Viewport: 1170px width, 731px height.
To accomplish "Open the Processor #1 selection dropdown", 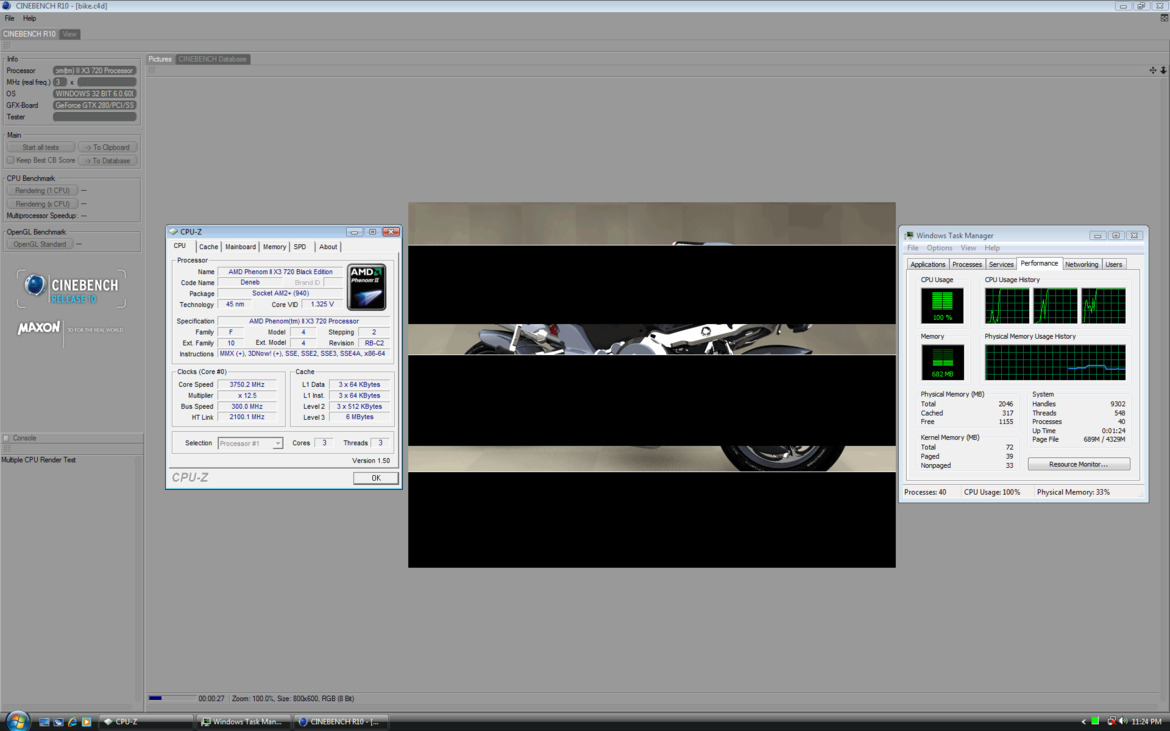I will click(x=250, y=443).
